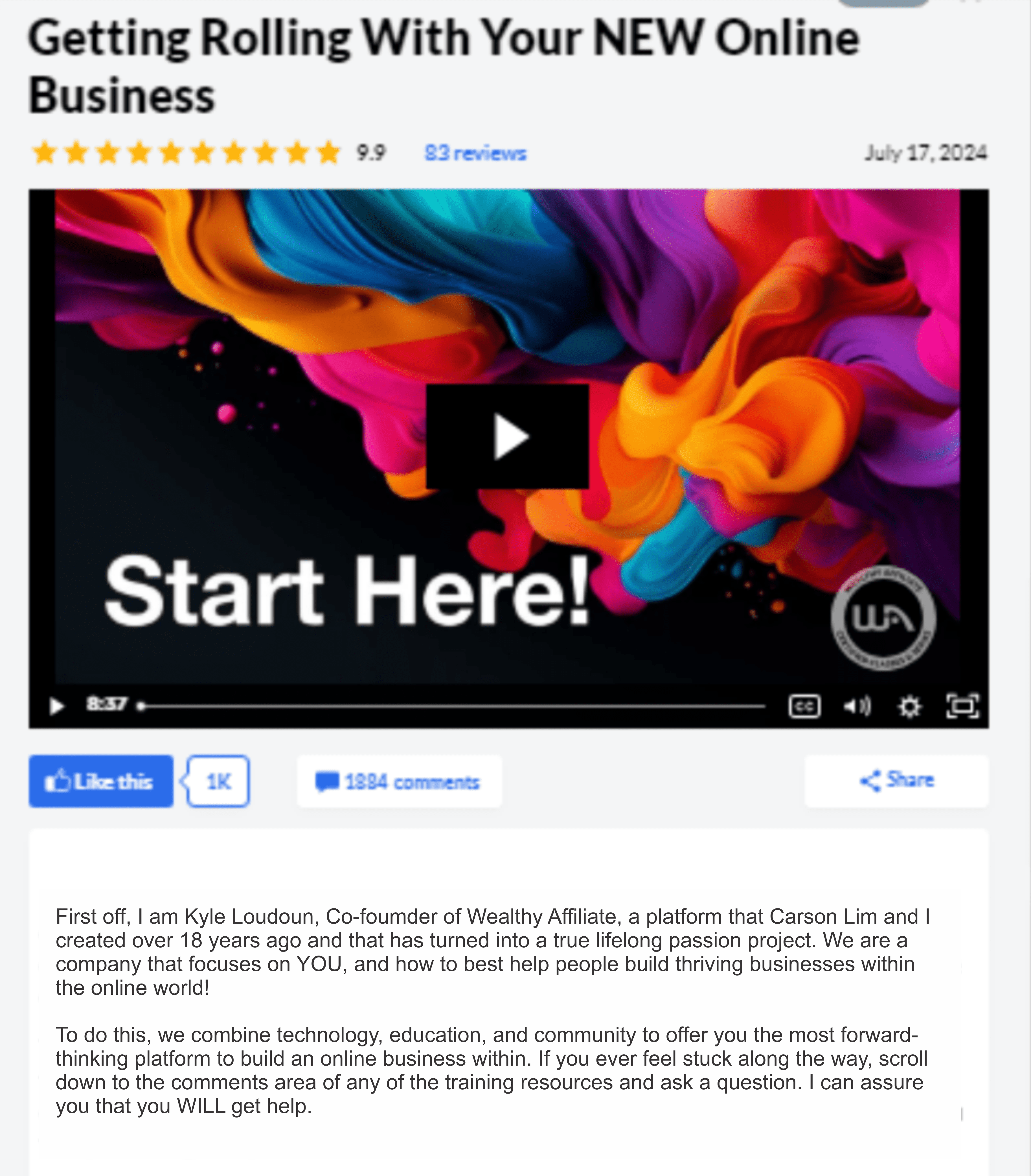Click the thumbs-up icon in Like this

point(58,781)
